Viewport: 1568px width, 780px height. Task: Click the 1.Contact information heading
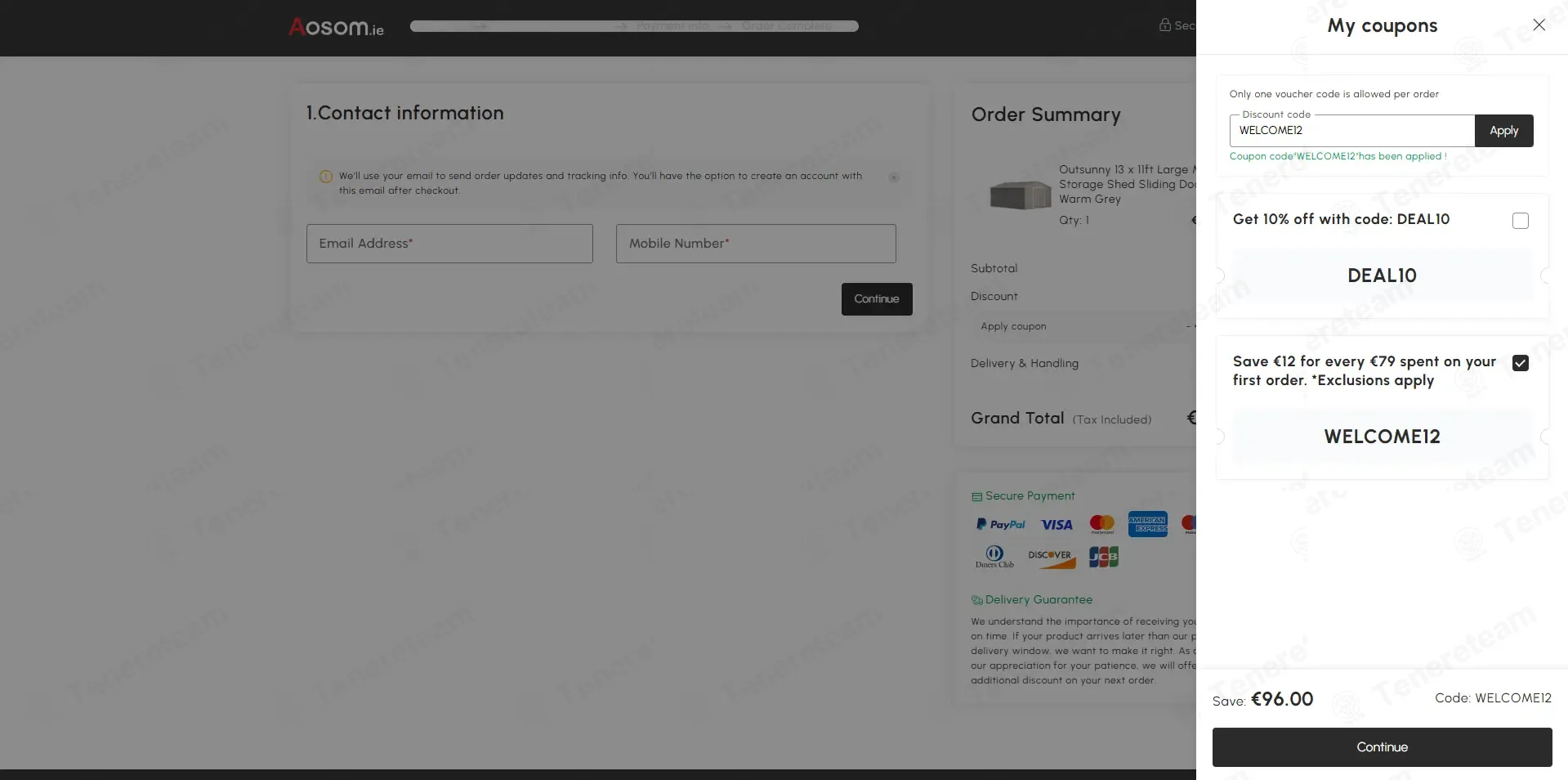tap(404, 113)
